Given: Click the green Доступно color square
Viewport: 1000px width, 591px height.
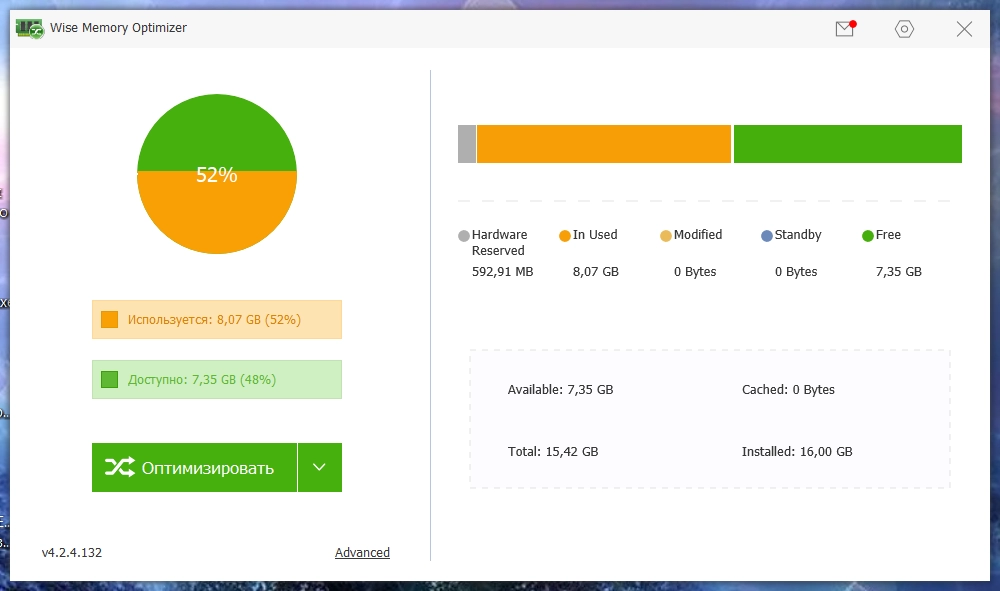Looking at the screenshot, I should point(110,379).
